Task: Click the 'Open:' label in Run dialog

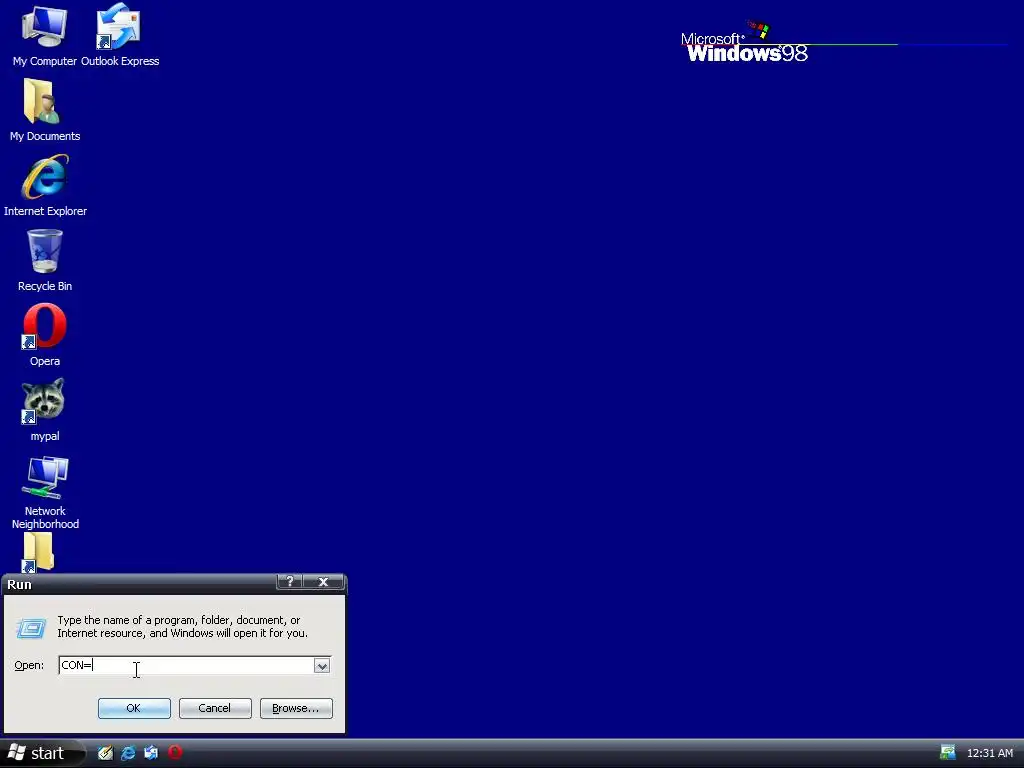Action: click(x=29, y=665)
